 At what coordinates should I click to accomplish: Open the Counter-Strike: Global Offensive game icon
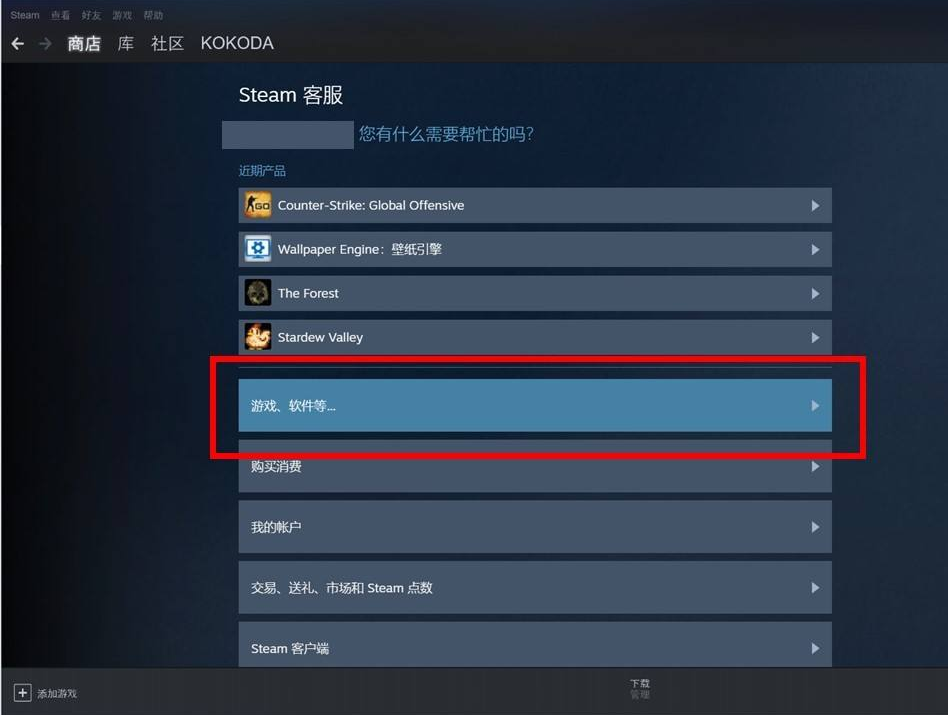pos(258,205)
